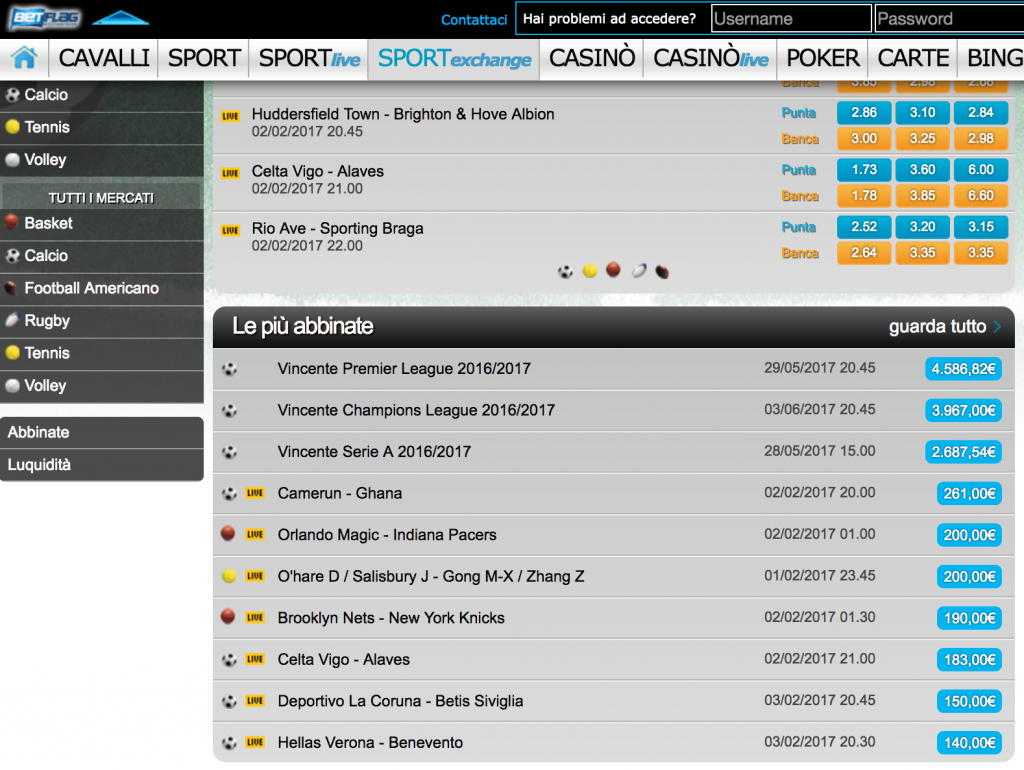Click the 'Le più abbinate' heading
The height and width of the screenshot is (770, 1024).
pyautogui.click(x=303, y=326)
